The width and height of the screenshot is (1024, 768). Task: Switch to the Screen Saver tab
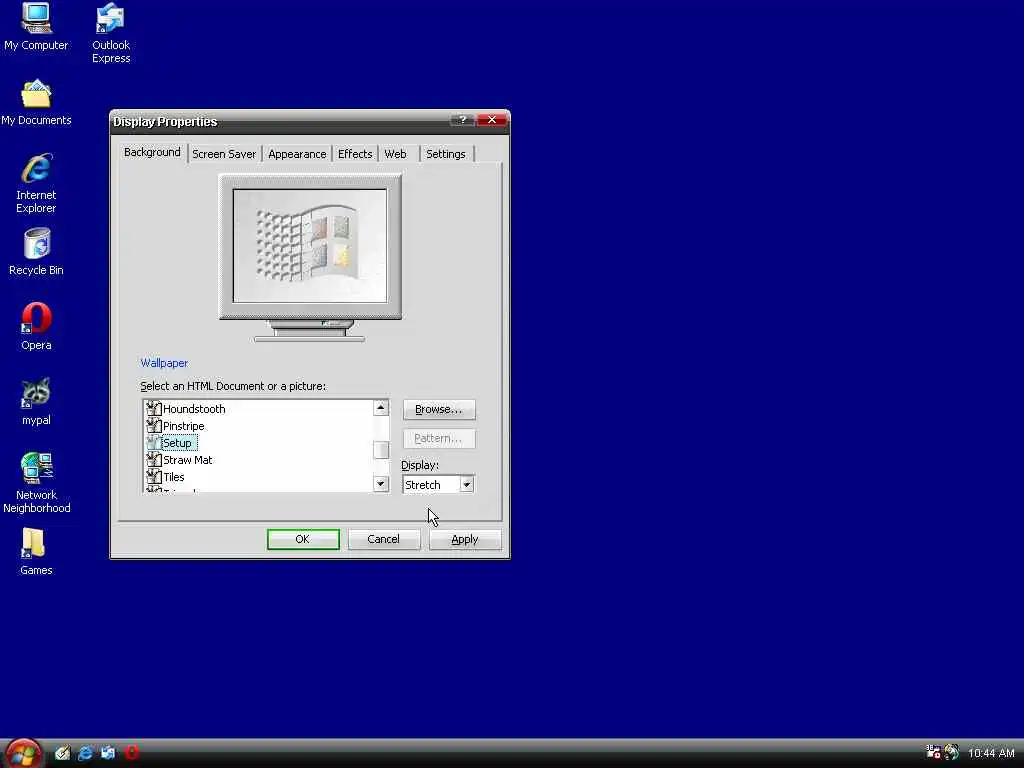[224, 154]
